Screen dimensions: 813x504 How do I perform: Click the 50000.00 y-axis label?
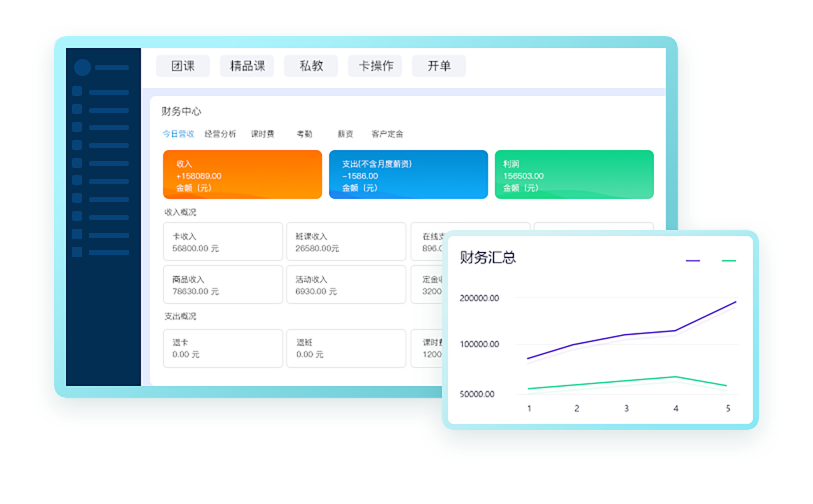click(477, 394)
